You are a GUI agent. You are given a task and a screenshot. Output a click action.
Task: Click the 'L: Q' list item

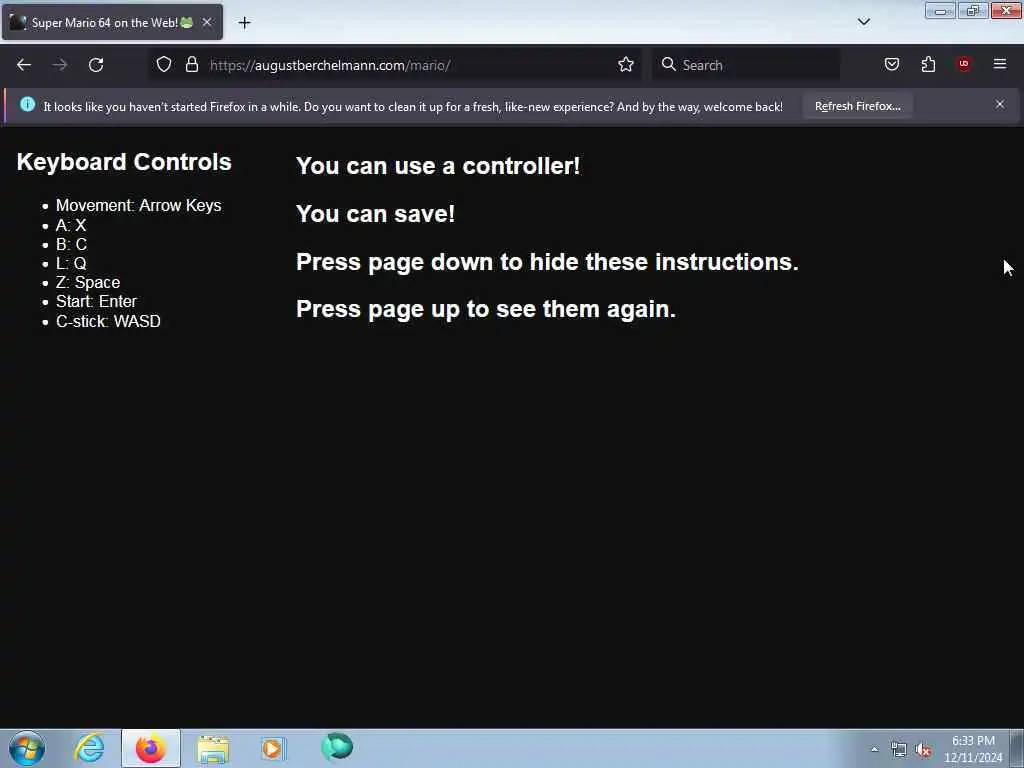[71, 263]
